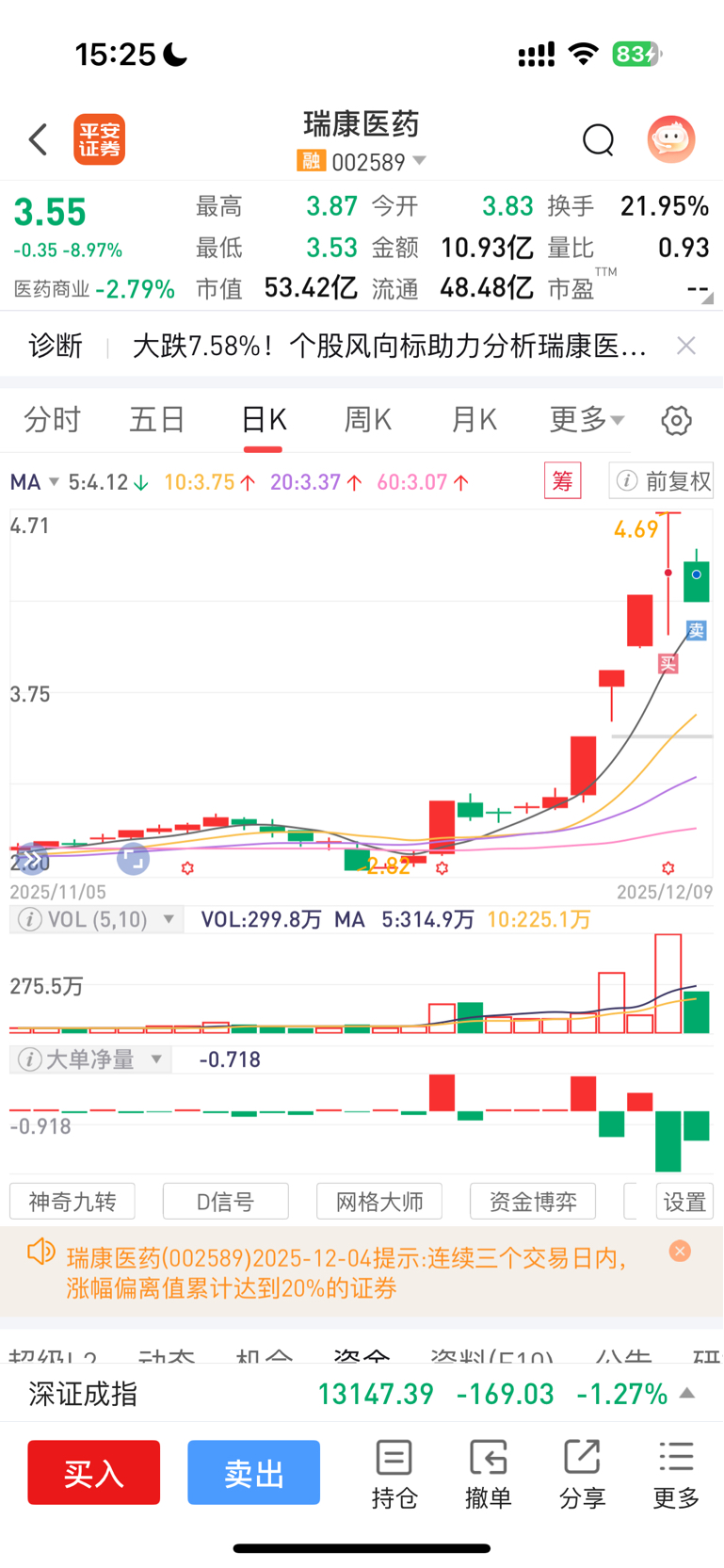Open 撤单 cancel order icon
Image resolution: width=724 pixels, height=1568 pixels.
(x=488, y=1475)
